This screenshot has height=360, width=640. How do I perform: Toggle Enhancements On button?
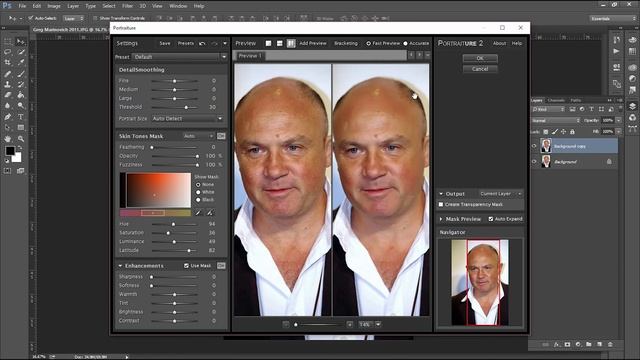(x=221, y=266)
